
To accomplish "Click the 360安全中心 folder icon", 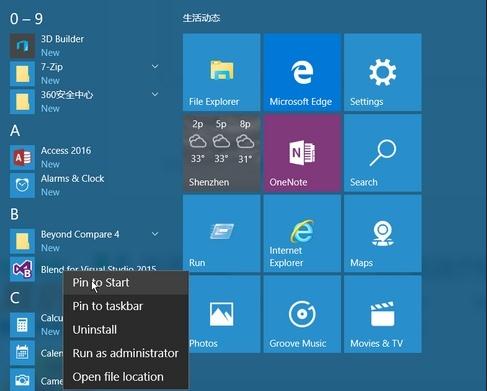I will 22,102.
